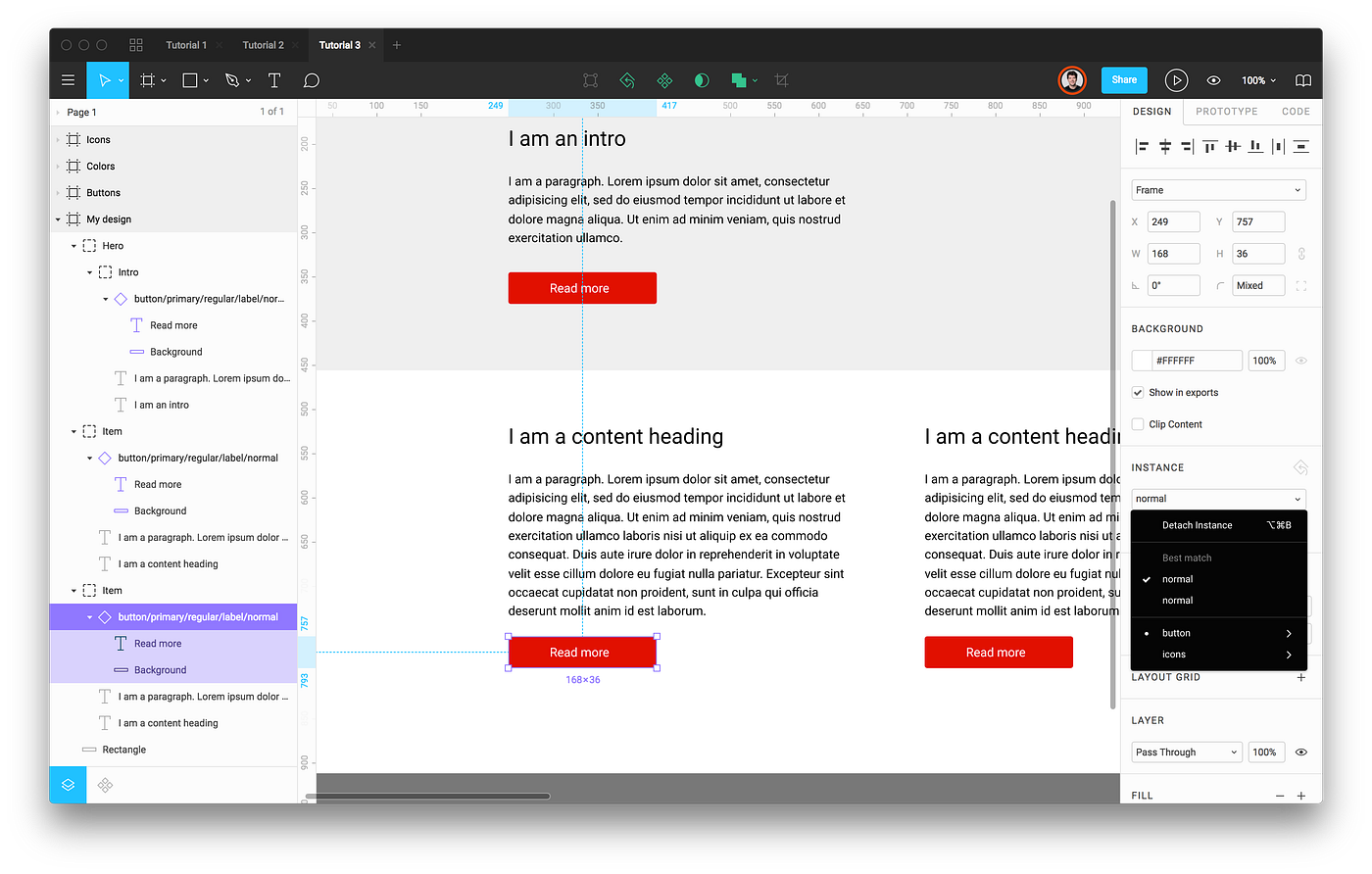
Task: Click the width W field
Action: pyautogui.click(x=1173, y=254)
